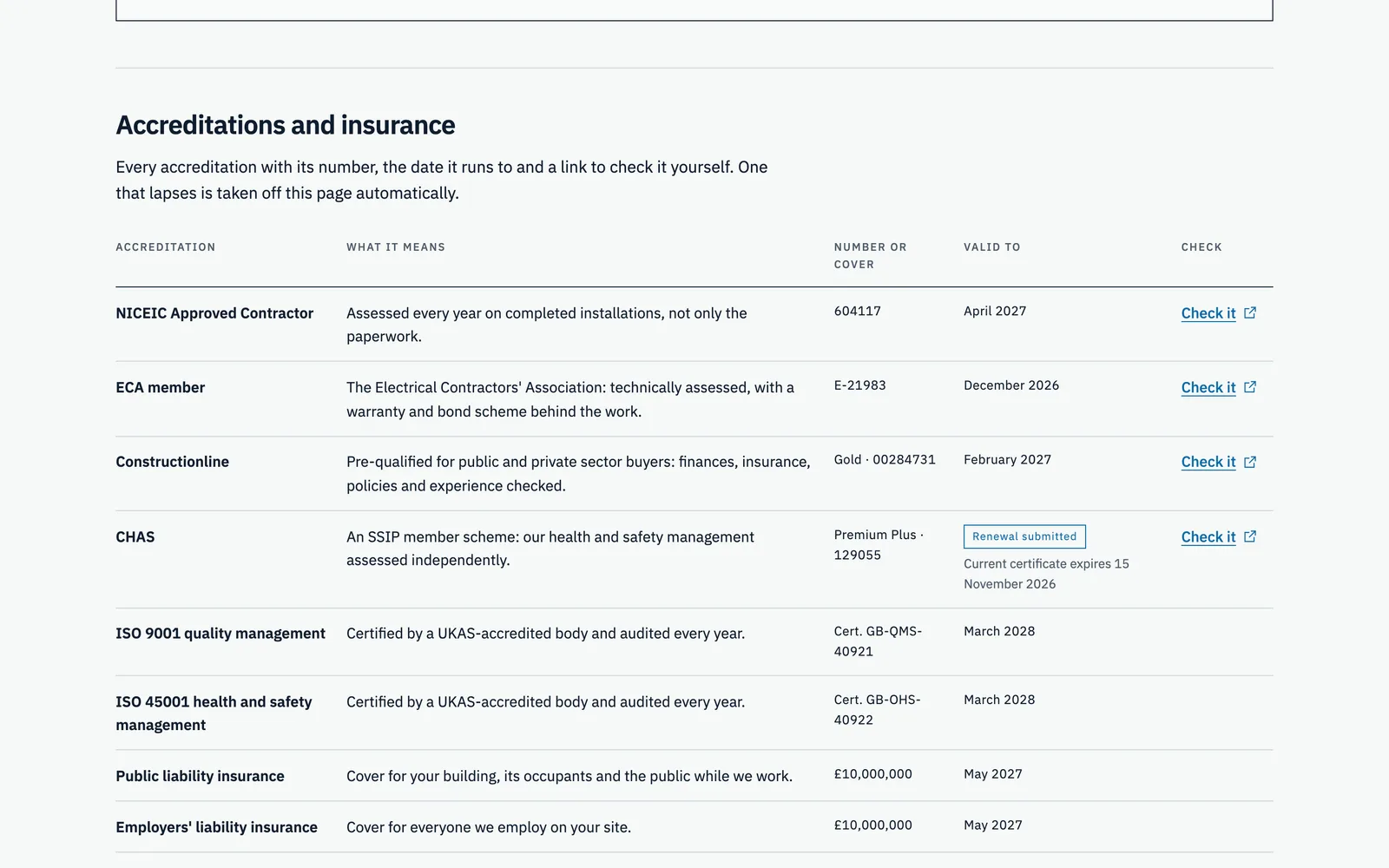Click the external-link icon in Constructionline row
1389x868 pixels.
(1250, 462)
